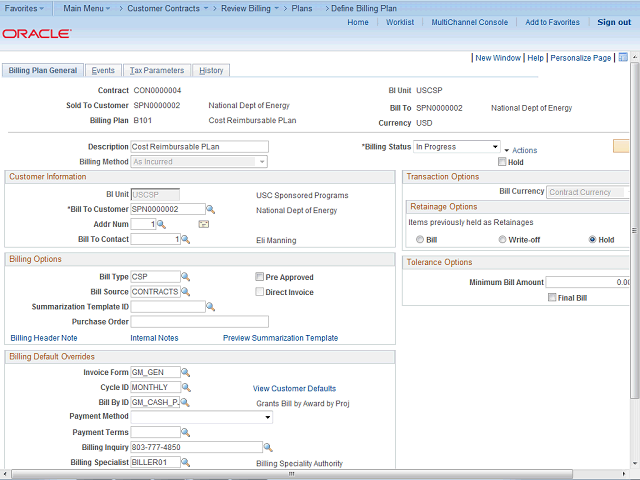This screenshot has height=480, width=640.
Task: Open Billing Specialist lookup icon
Action: (x=185, y=463)
